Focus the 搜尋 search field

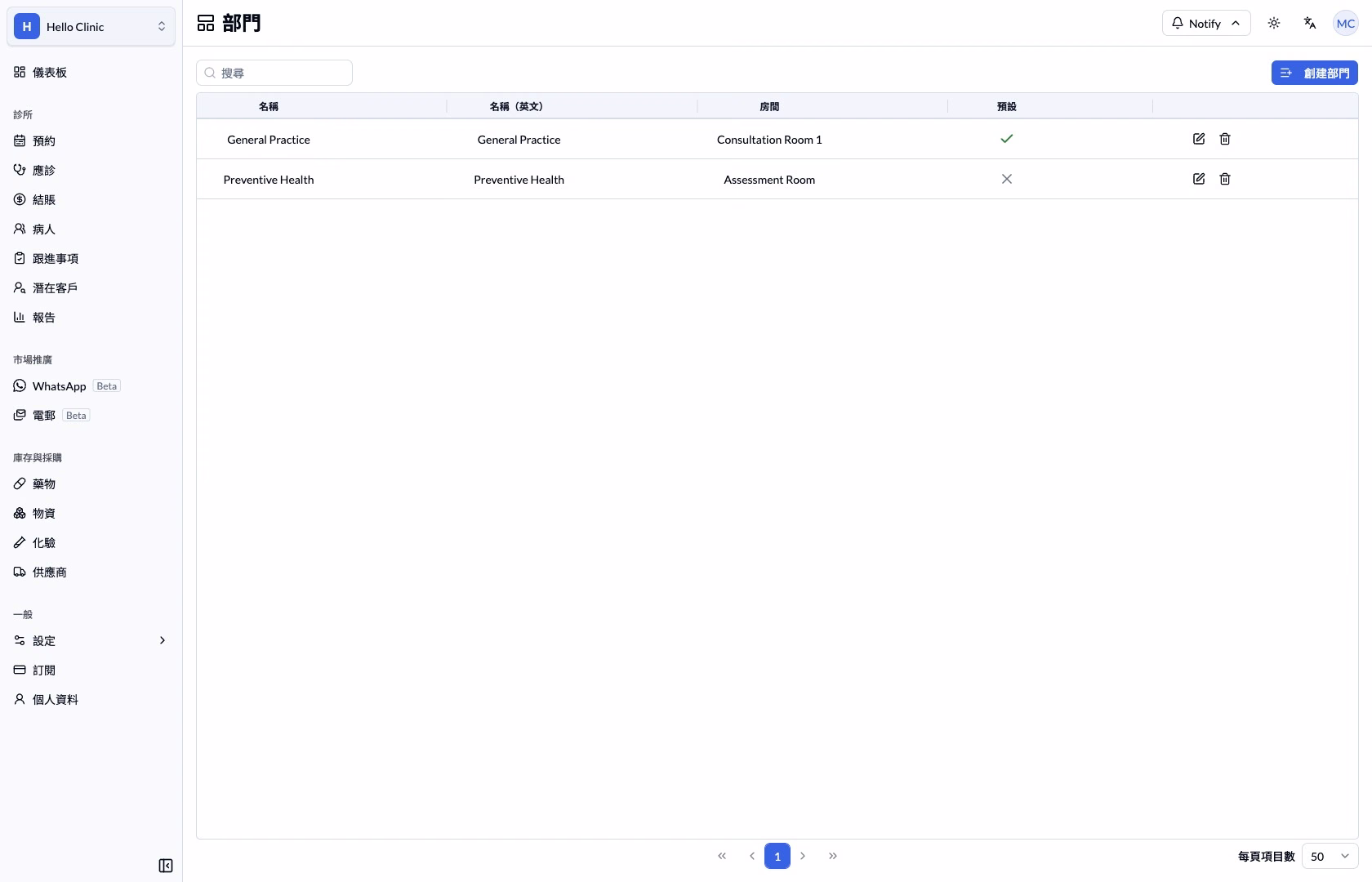click(x=274, y=73)
